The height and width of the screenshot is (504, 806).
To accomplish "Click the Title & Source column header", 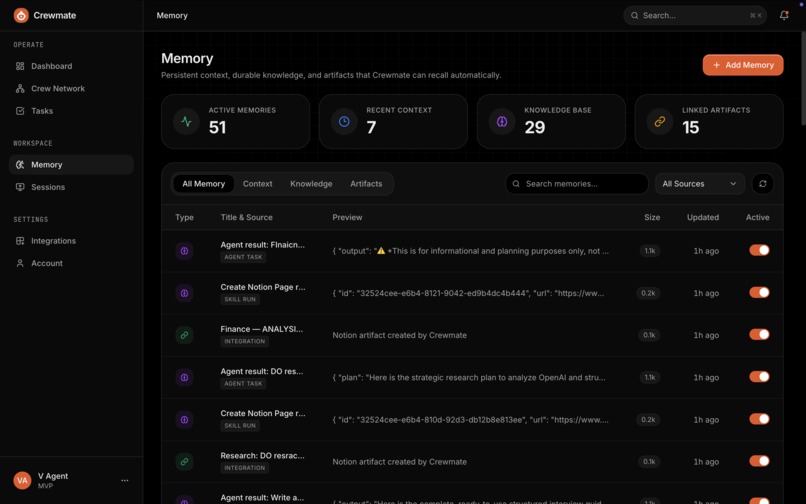I will pos(247,218).
